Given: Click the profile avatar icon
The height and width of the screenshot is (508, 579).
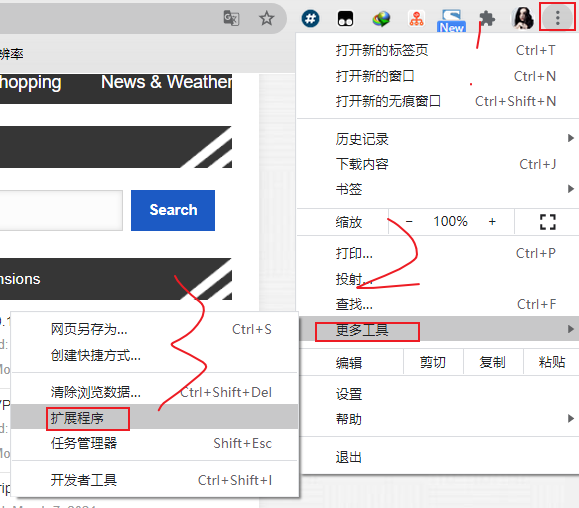Looking at the screenshot, I should click(522, 18).
